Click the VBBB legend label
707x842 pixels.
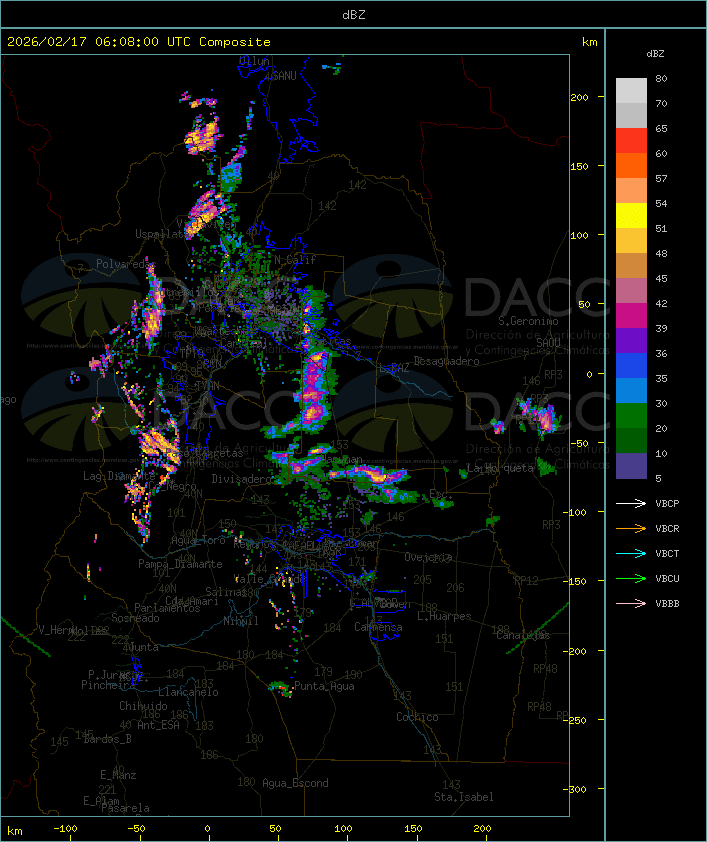pyautogui.click(x=667, y=604)
